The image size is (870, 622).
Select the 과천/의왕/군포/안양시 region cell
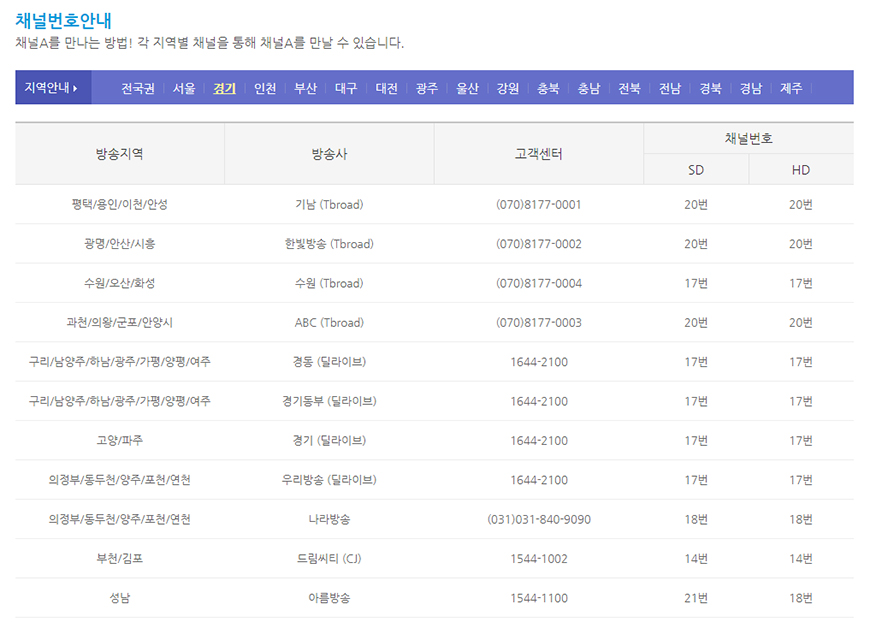coord(119,322)
